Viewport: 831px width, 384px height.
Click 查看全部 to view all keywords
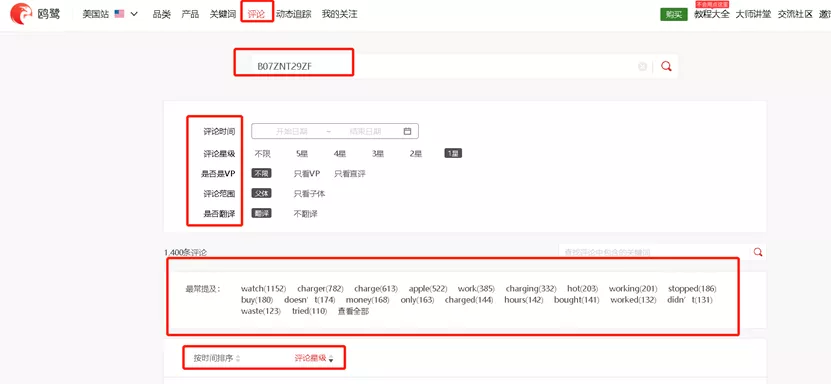[353, 311]
